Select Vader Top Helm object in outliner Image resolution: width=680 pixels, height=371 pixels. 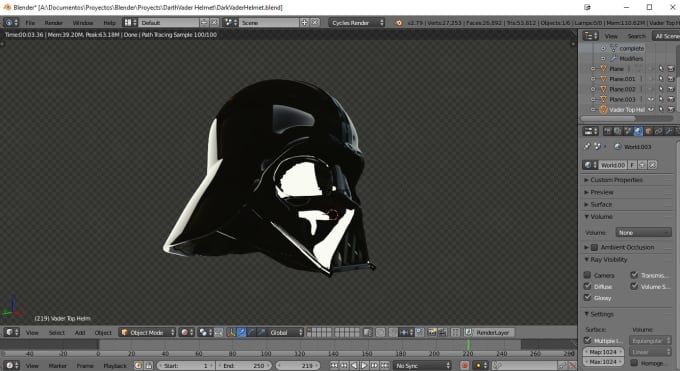(x=627, y=110)
